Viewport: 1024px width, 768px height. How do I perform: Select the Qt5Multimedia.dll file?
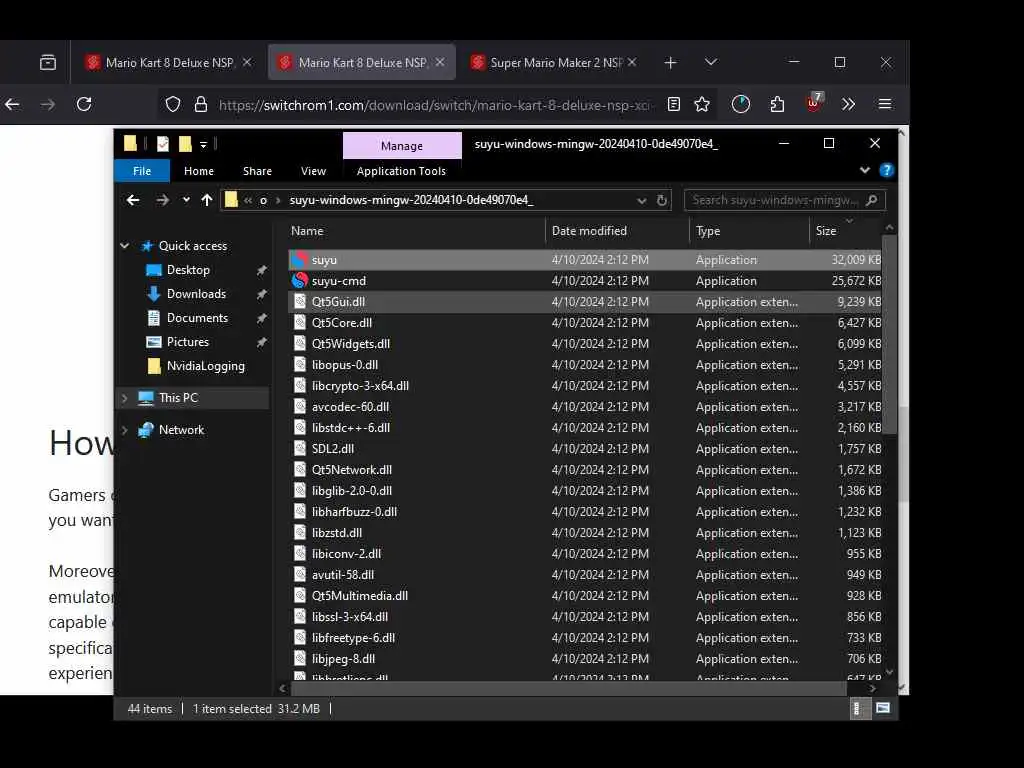click(584, 596)
